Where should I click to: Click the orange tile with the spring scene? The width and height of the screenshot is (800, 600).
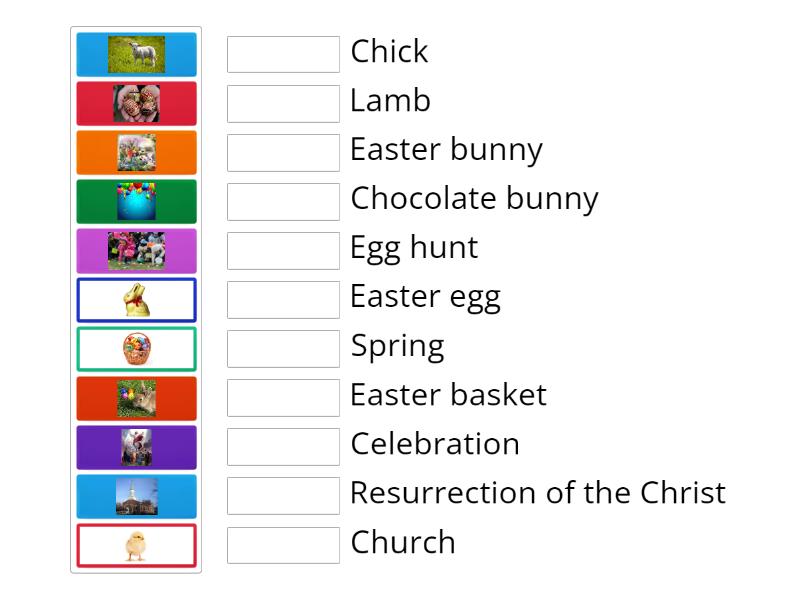[x=137, y=152]
